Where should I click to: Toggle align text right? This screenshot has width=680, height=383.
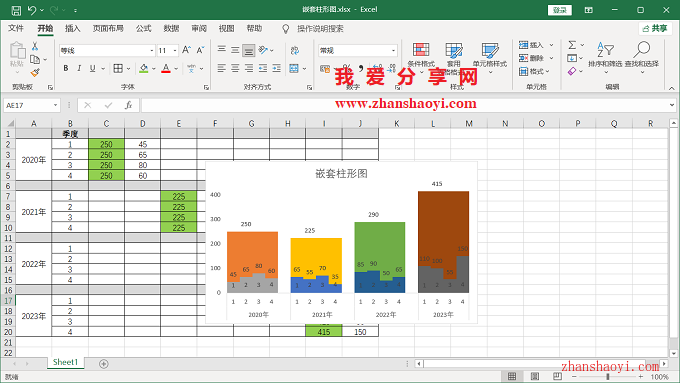click(248, 68)
